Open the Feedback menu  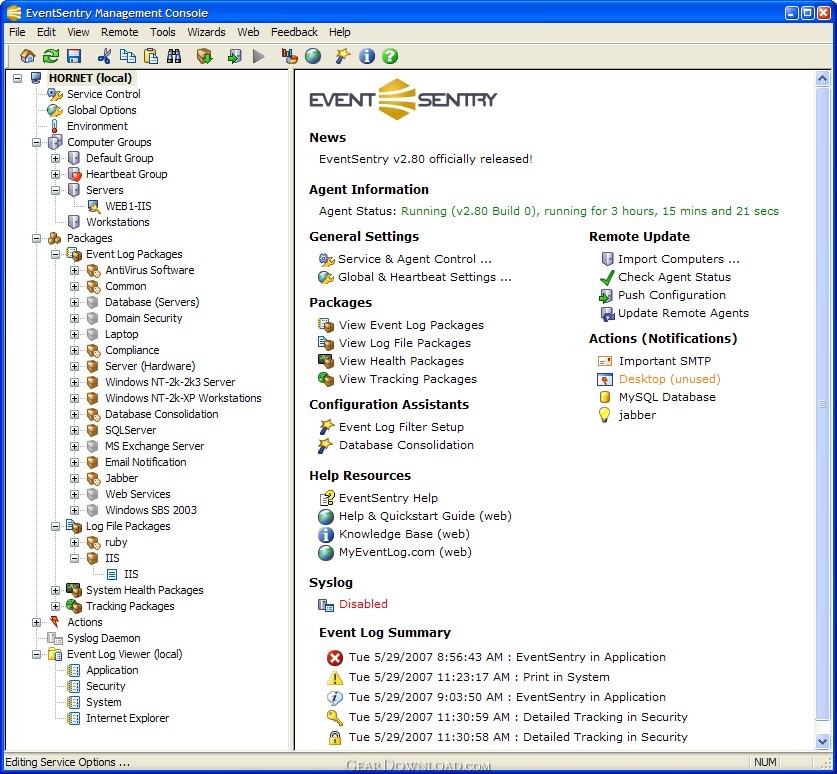coord(294,32)
